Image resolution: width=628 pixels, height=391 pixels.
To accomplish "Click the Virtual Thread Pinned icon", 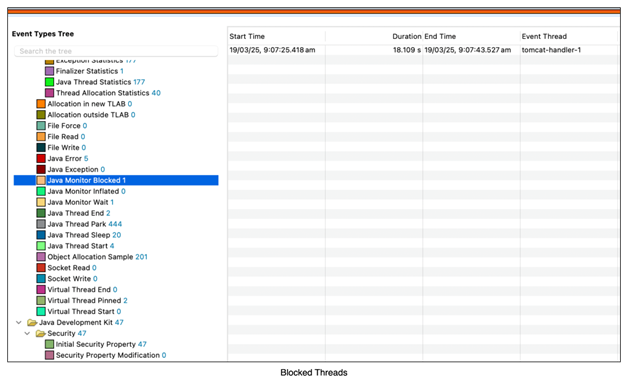I will (x=41, y=300).
